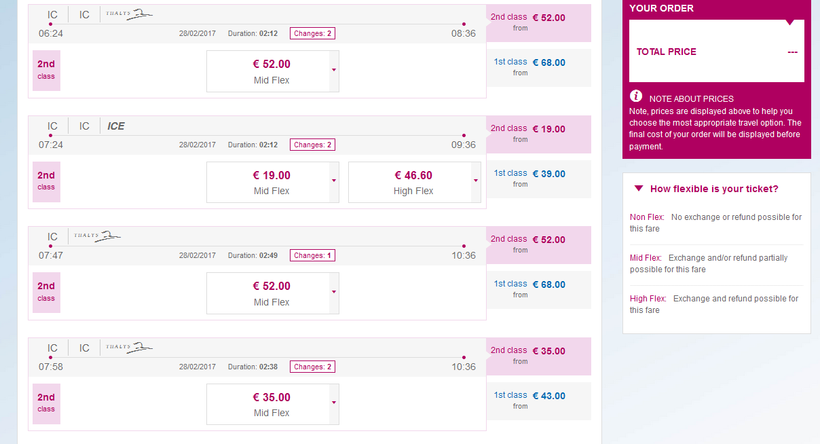
Task: Show Changes: 1 details for 07:47 train
Action: click(x=312, y=255)
